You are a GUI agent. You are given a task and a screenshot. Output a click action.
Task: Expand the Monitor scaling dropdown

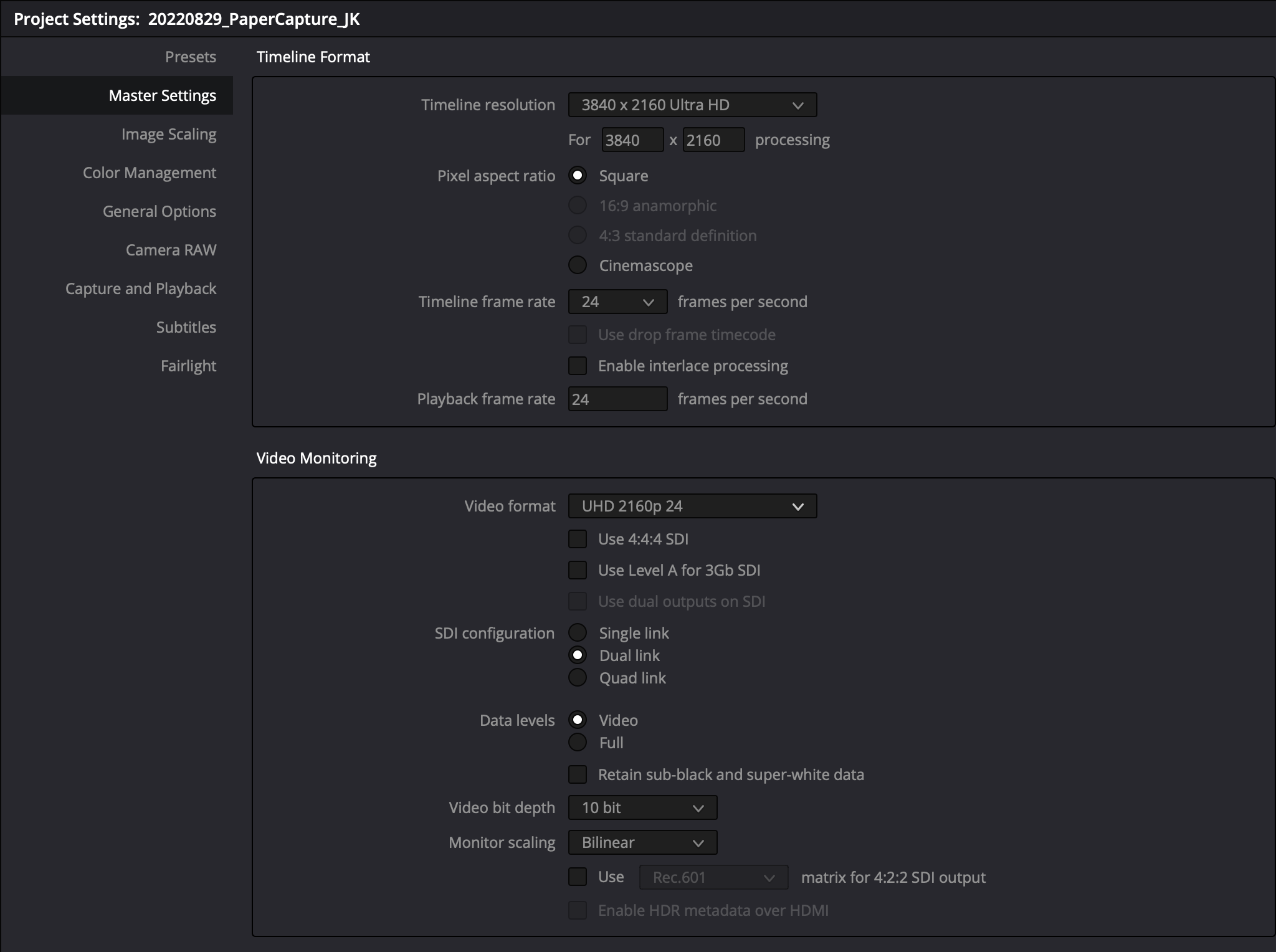[x=642, y=842]
